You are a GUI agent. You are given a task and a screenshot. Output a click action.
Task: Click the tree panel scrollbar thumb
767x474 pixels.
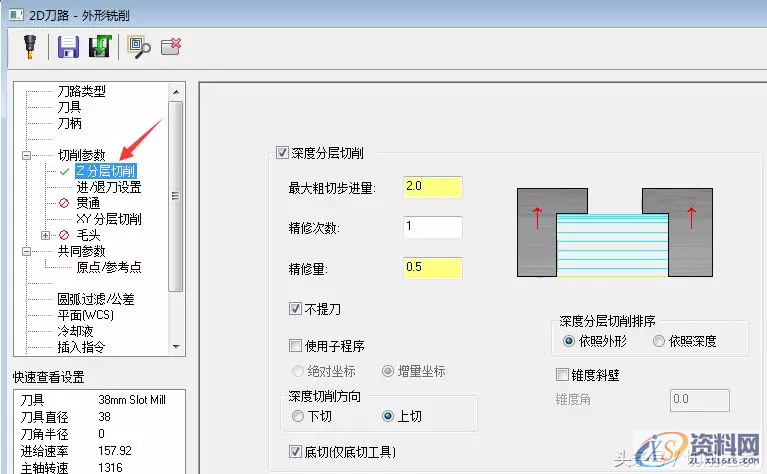pos(176,196)
